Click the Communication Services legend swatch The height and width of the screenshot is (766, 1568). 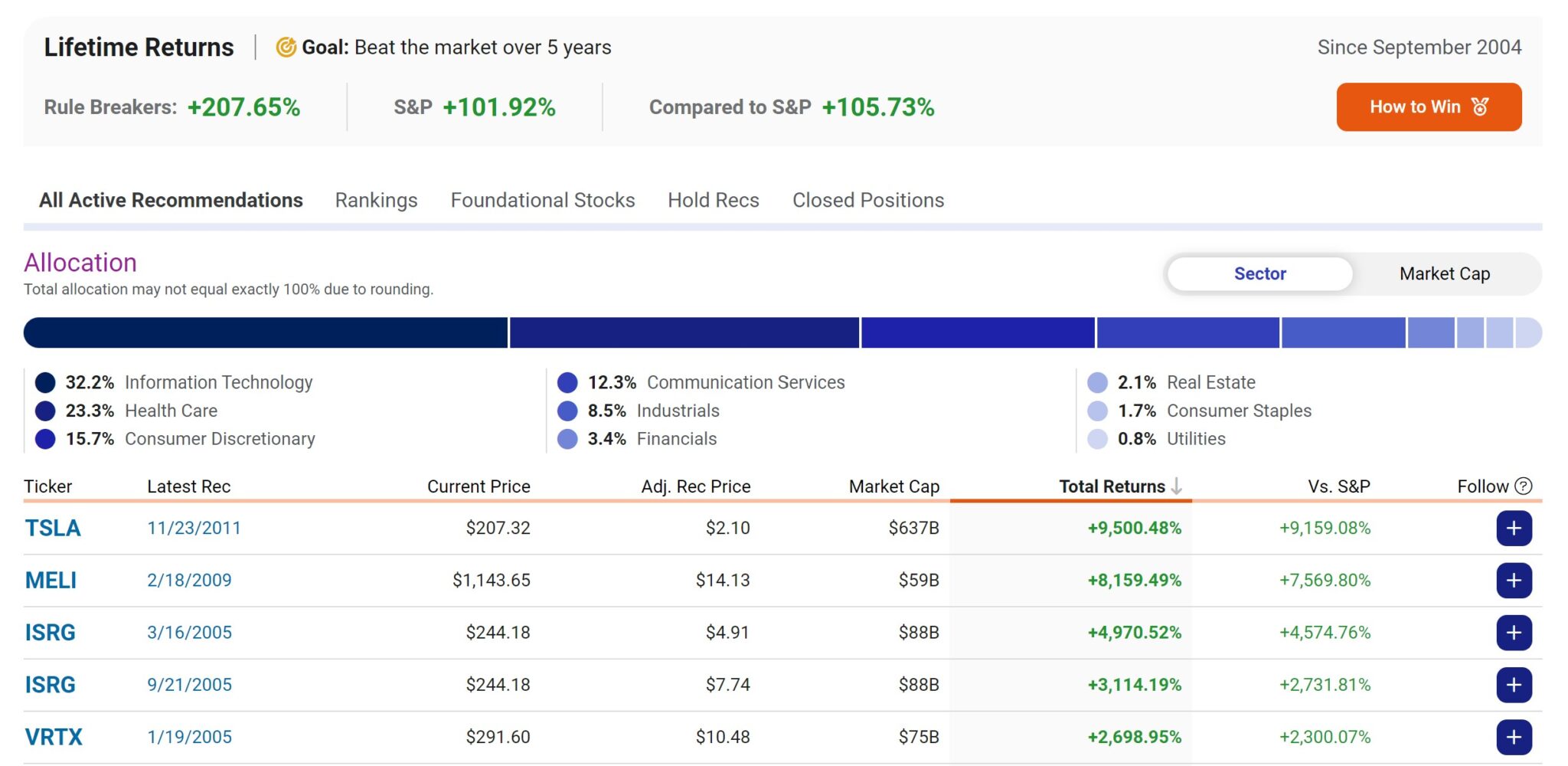(567, 382)
